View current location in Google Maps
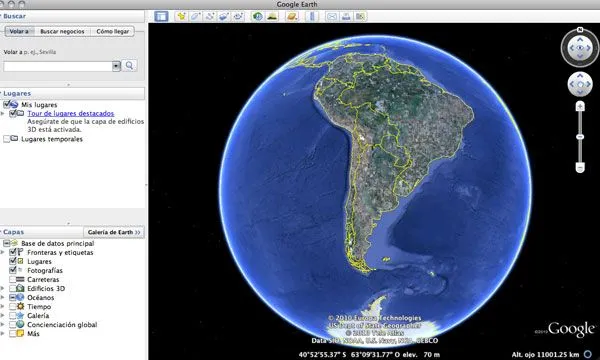 pos(360,16)
